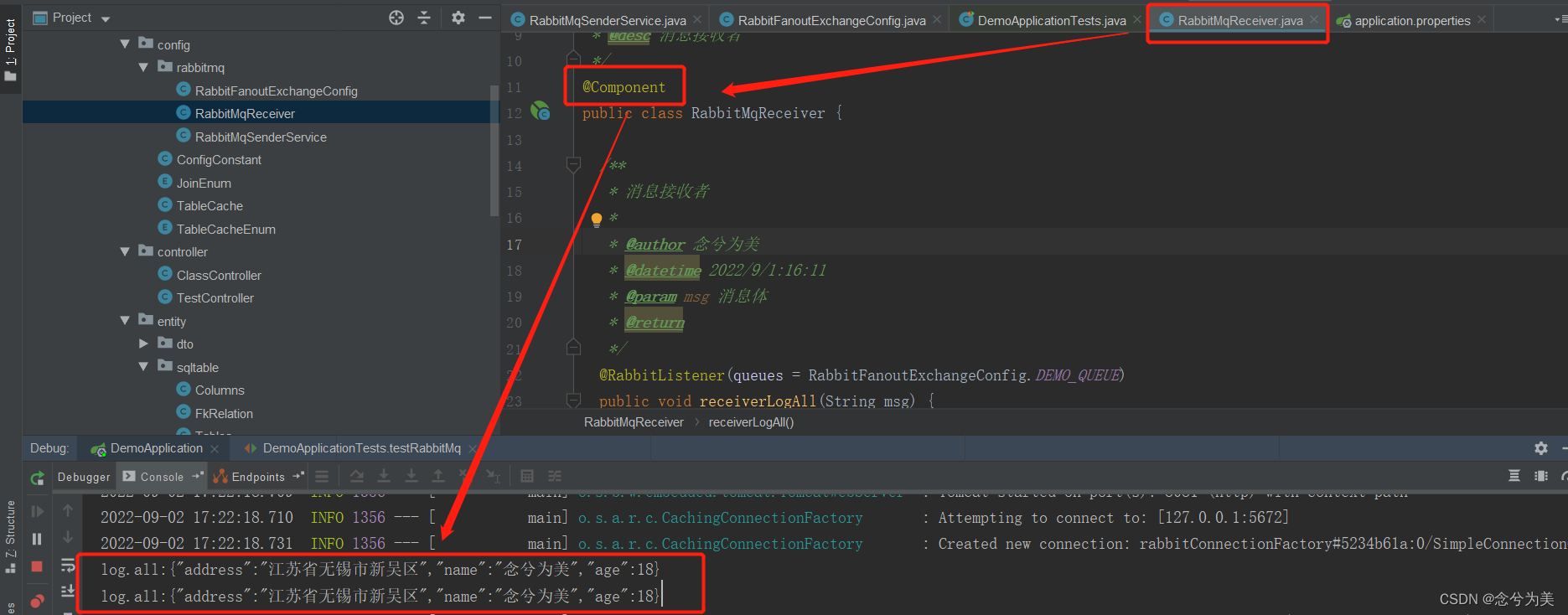The image size is (1568, 615).
Task: Expand the dto folder
Action: tap(143, 344)
